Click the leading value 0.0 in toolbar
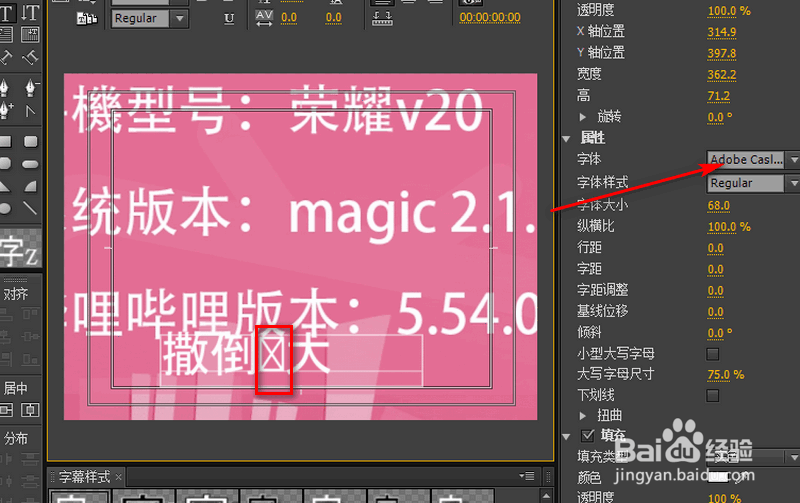The height and width of the screenshot is (503, 800). 334,17
